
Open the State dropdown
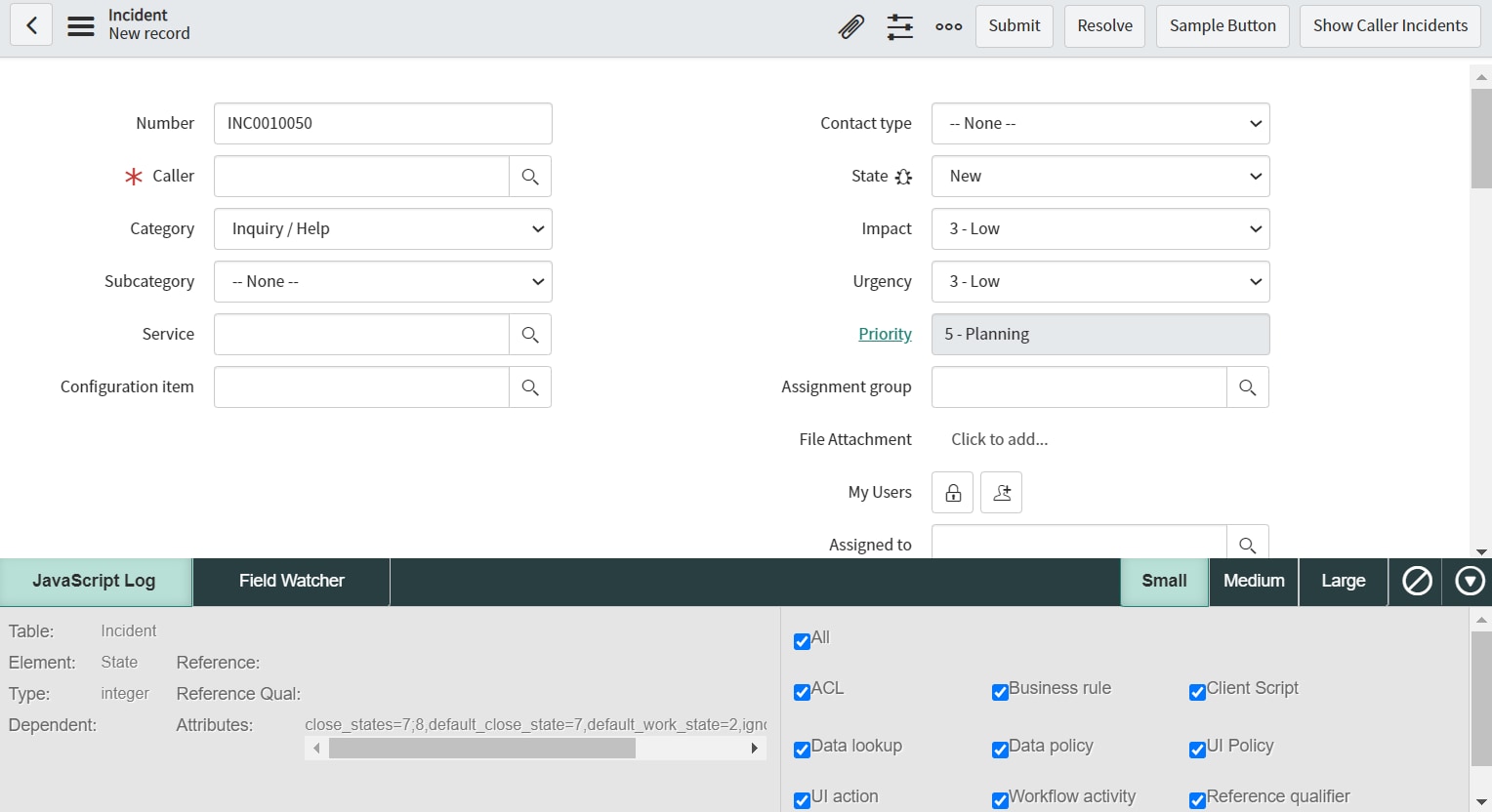coord(1100,177)
